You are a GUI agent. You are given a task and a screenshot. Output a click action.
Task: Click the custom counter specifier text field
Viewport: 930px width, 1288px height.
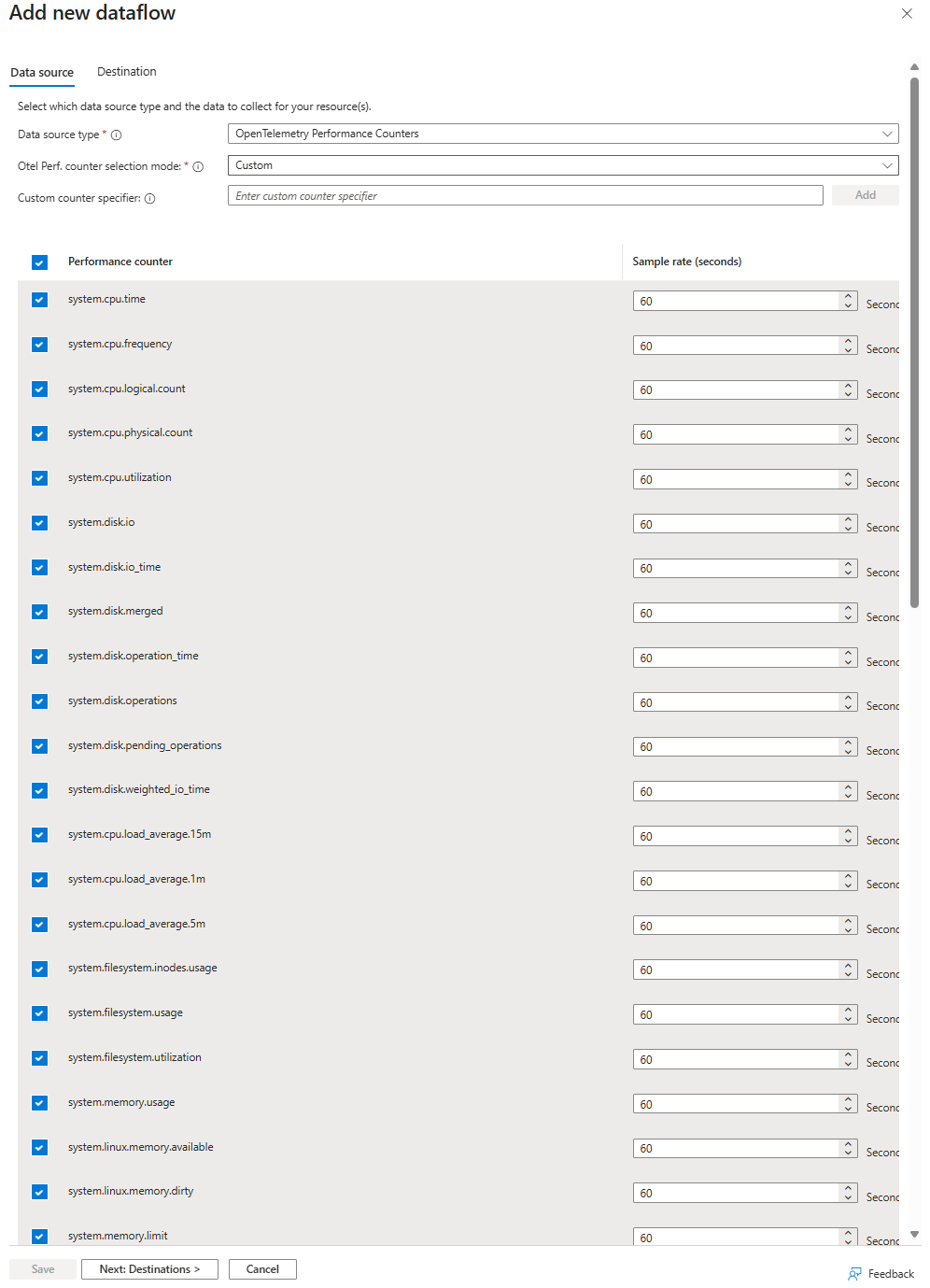(x=525, y=196)
